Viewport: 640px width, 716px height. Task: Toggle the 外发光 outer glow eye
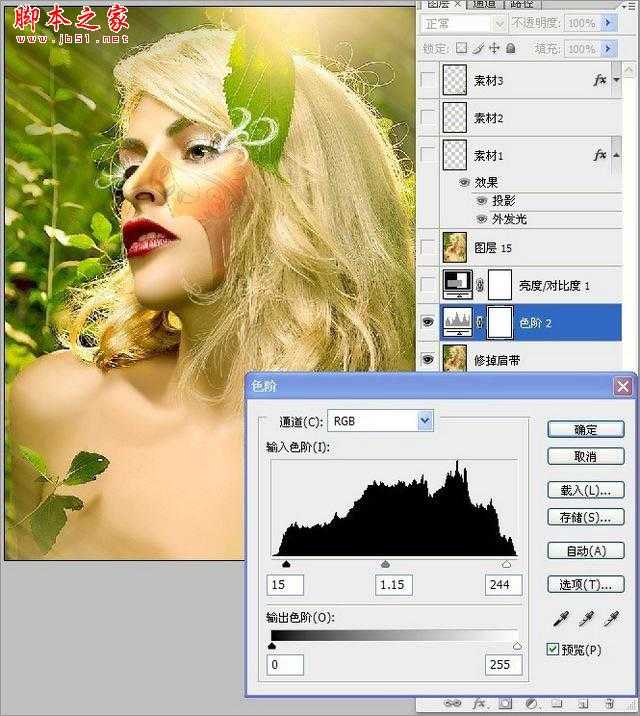pyautogui.click(x=482, y=219)
